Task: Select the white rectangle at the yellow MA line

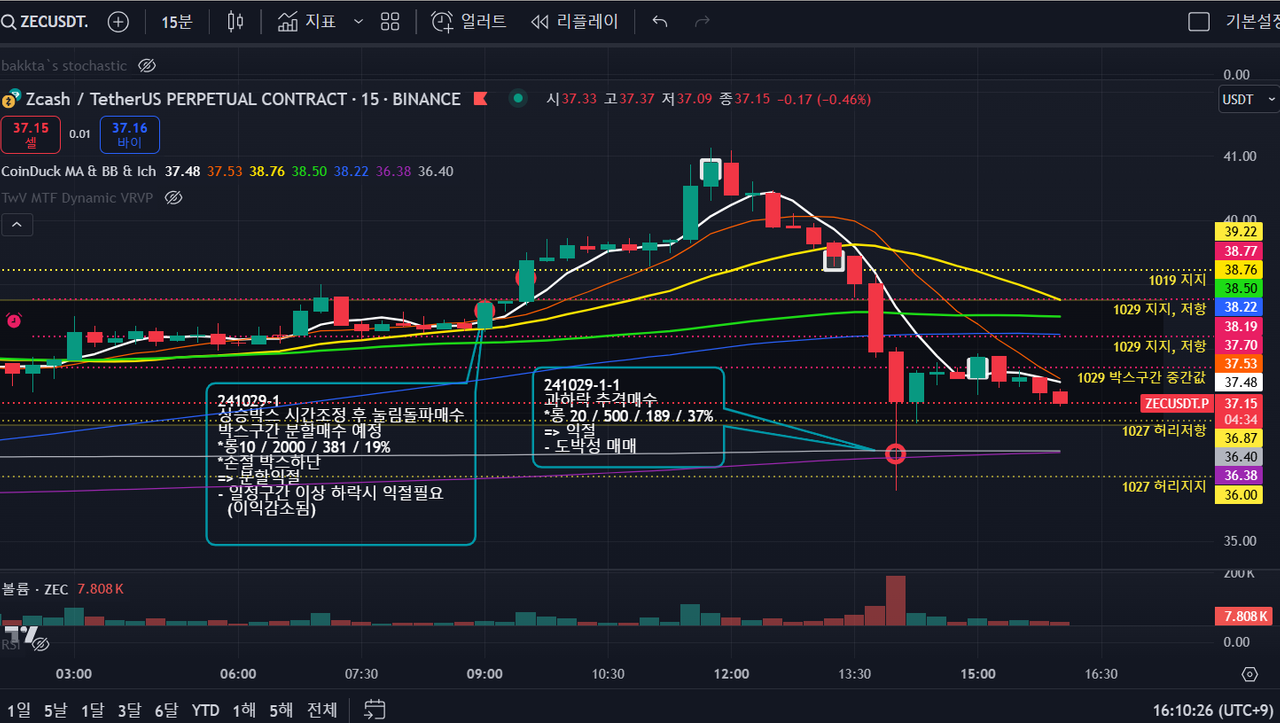Action: click(833, 259)
